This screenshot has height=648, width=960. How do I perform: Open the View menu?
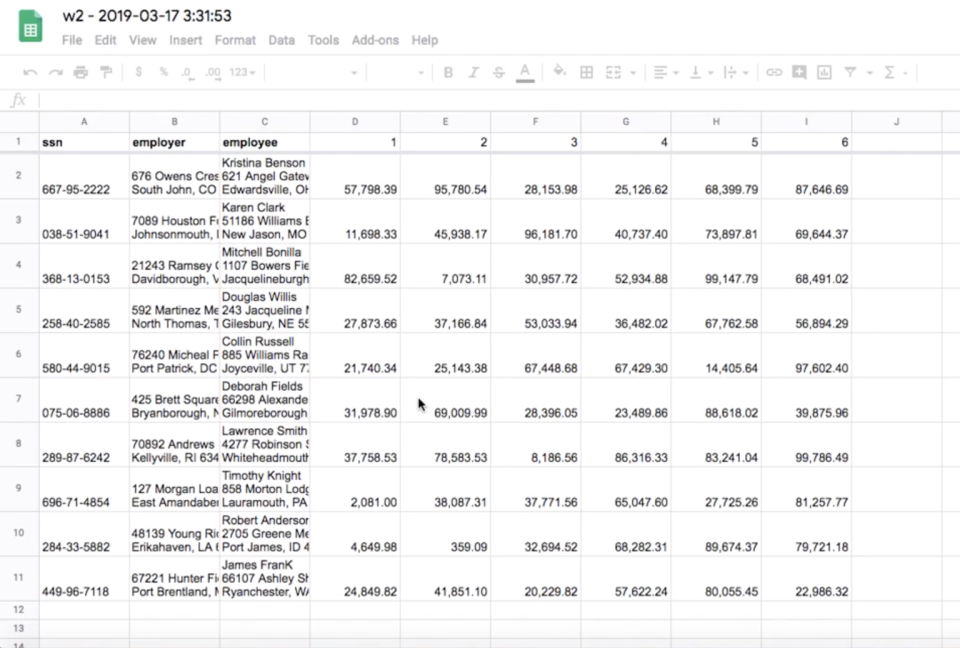click(143, 40)
